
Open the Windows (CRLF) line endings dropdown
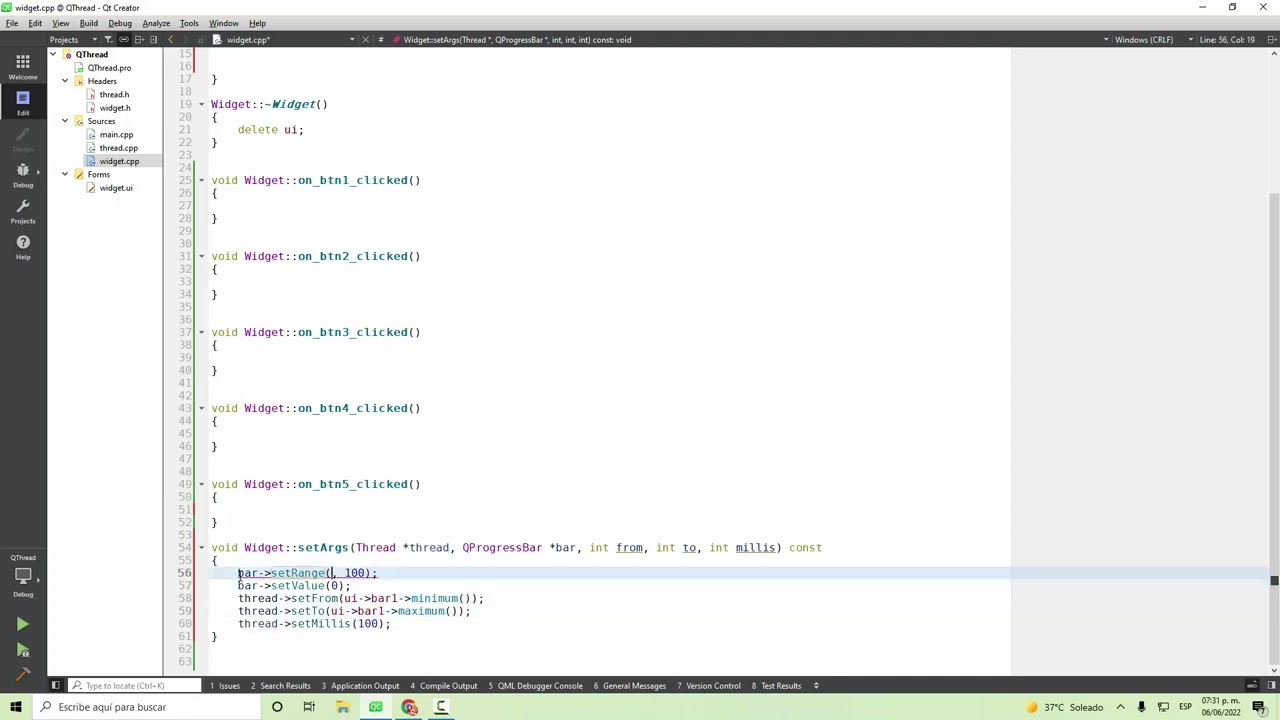[1154, 40]
